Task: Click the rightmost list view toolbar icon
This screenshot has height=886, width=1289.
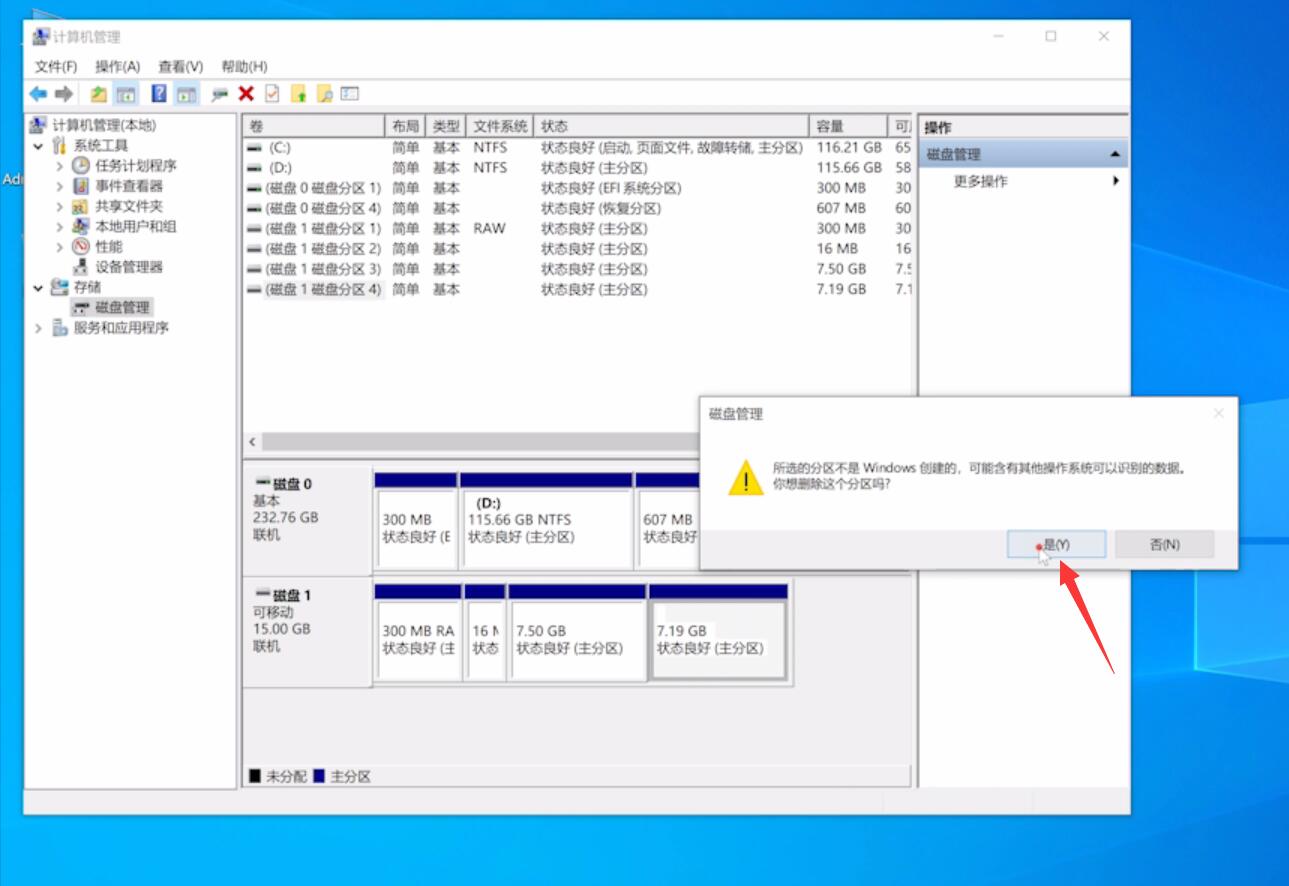Action: coord(350,94)
